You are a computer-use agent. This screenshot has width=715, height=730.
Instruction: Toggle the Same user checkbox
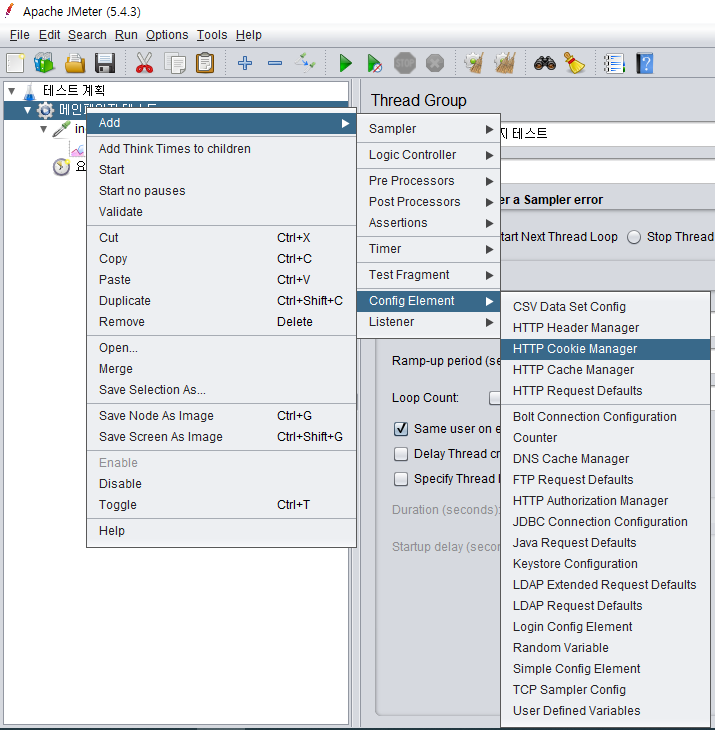click(401, 429)
